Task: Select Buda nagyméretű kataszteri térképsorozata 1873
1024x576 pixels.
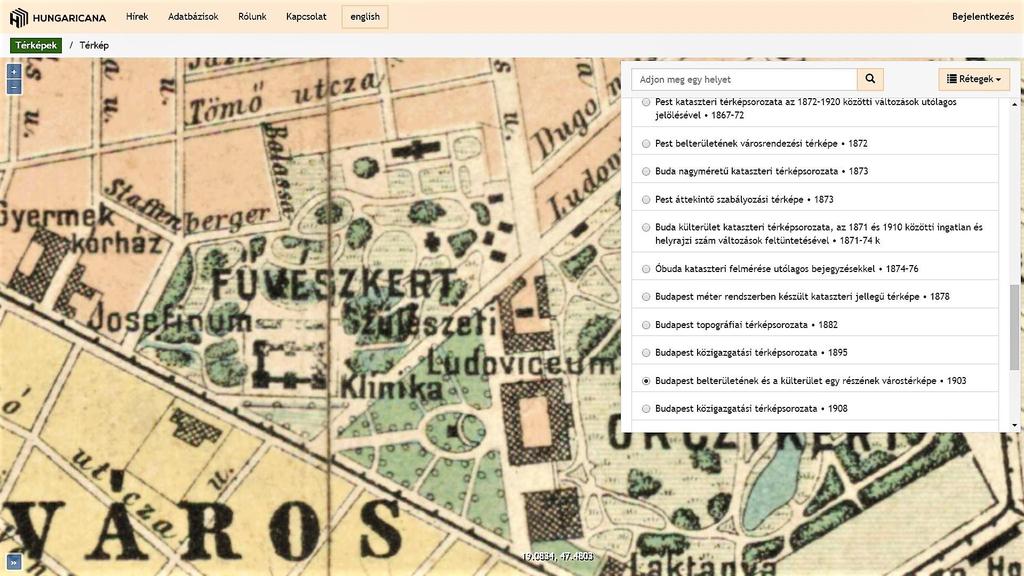Action: [646, 171]
